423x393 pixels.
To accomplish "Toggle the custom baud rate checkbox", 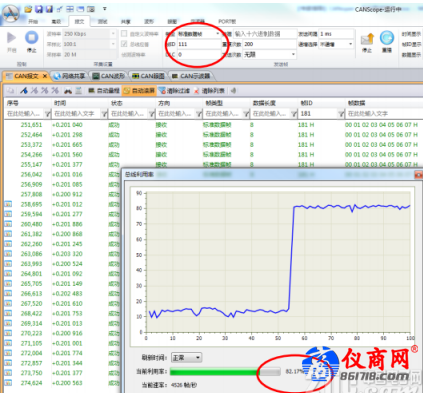I will point(124,34).
